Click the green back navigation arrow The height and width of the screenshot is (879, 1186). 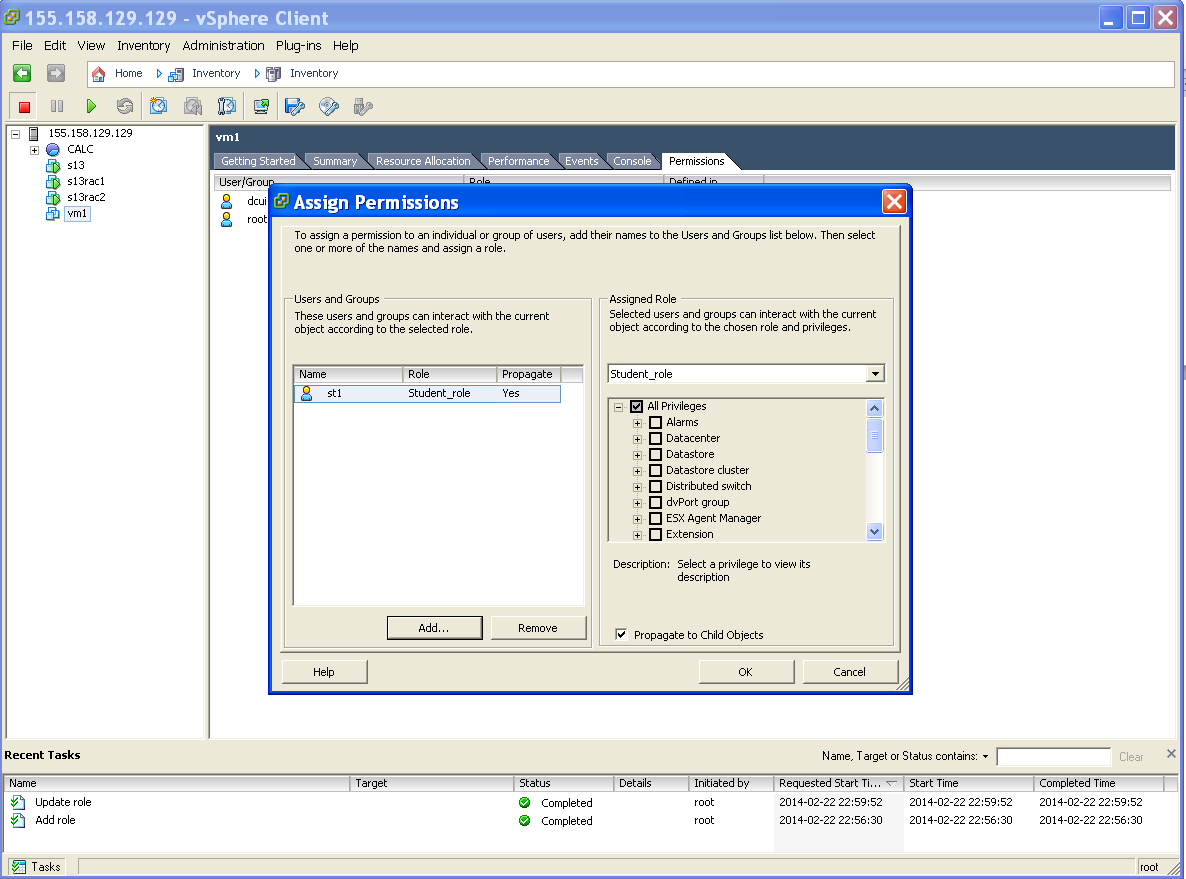tap(22, 73)
